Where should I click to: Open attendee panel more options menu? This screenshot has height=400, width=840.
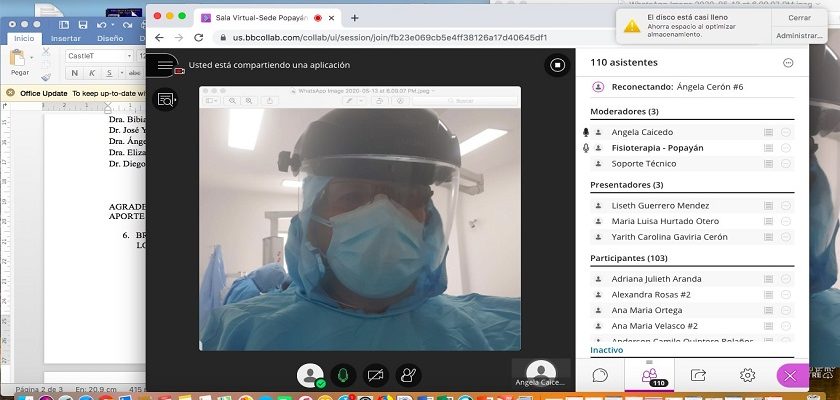tap(788, 63)
